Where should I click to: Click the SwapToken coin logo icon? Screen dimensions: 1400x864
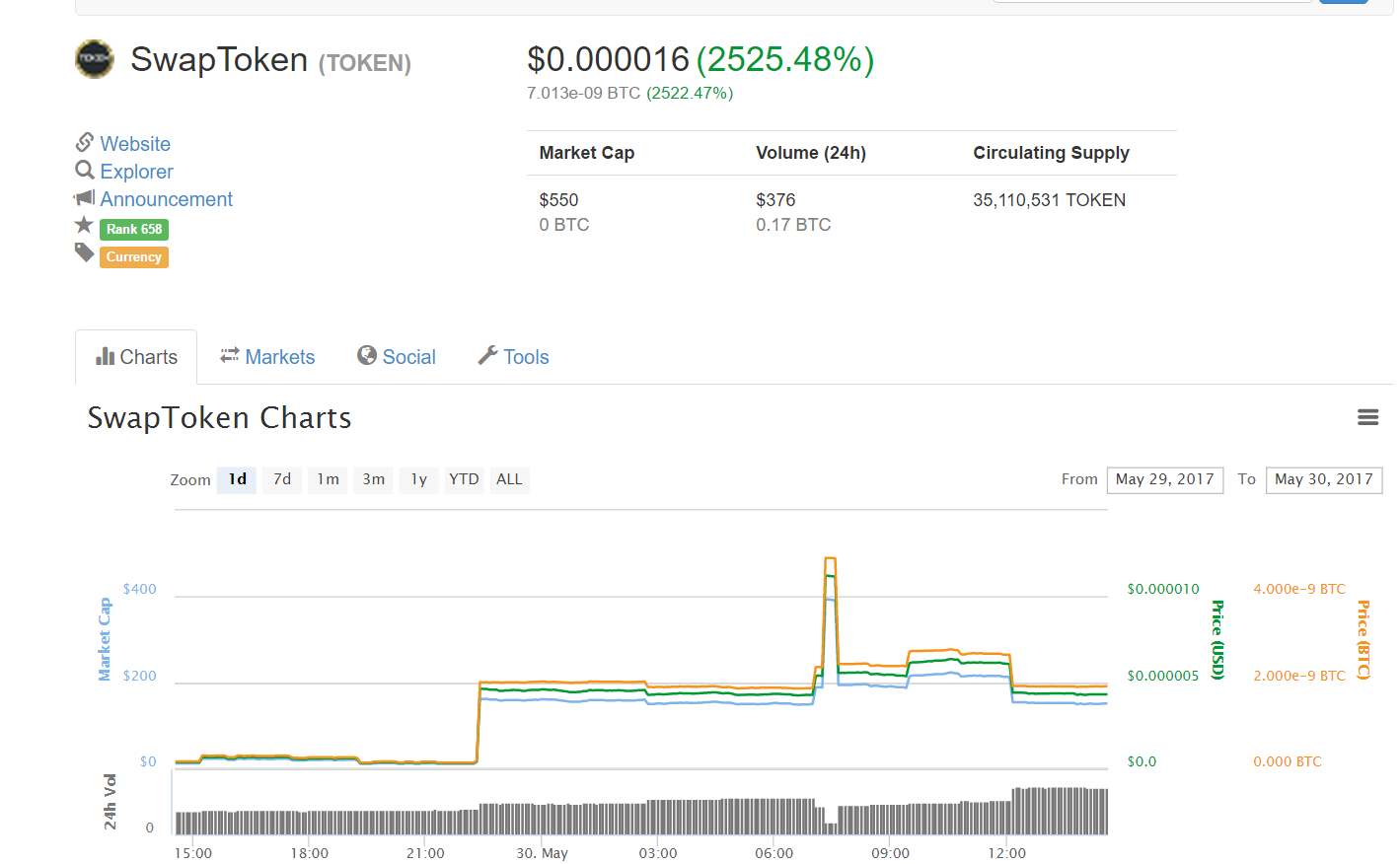95,59
